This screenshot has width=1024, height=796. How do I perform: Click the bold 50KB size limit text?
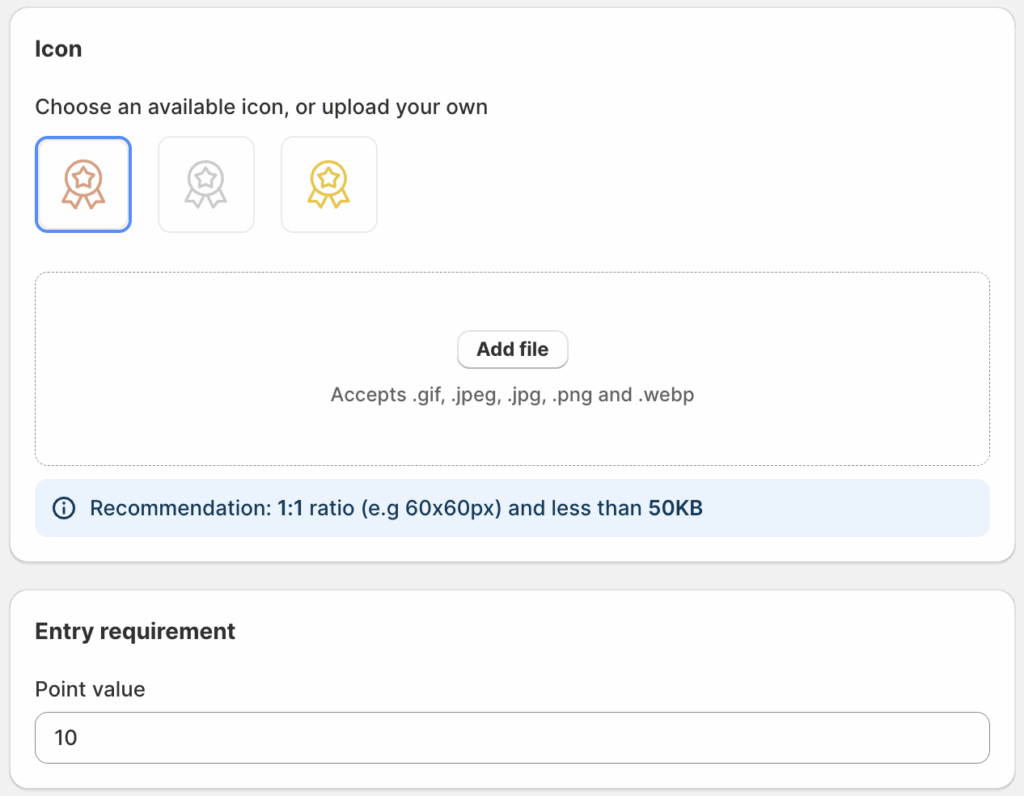pyautogui.click(x=675, y=508)
